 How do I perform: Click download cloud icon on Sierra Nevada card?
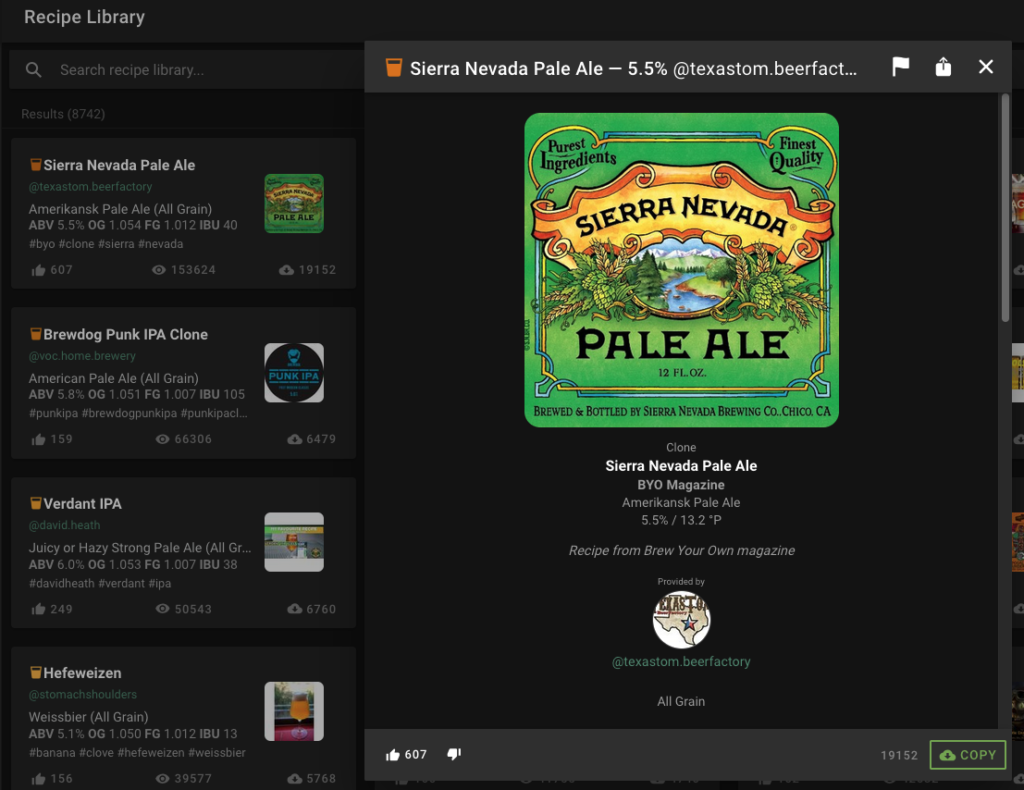287,270
